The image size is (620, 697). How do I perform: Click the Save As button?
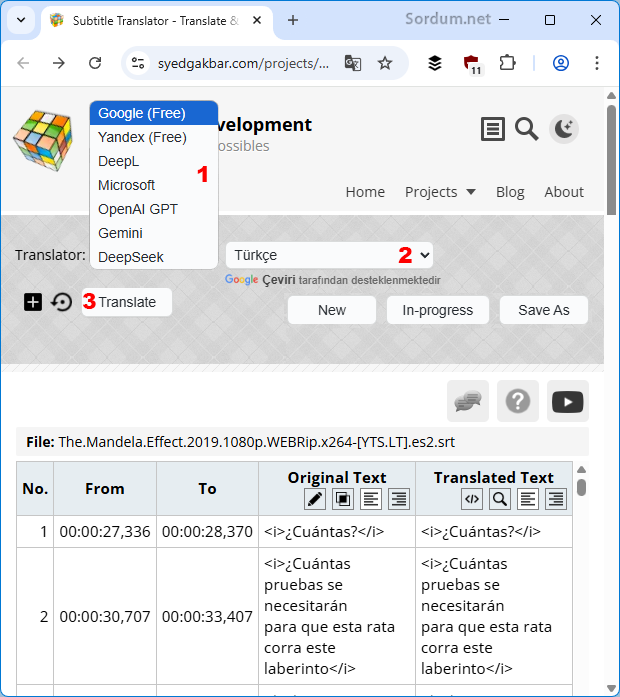point(544,310)
